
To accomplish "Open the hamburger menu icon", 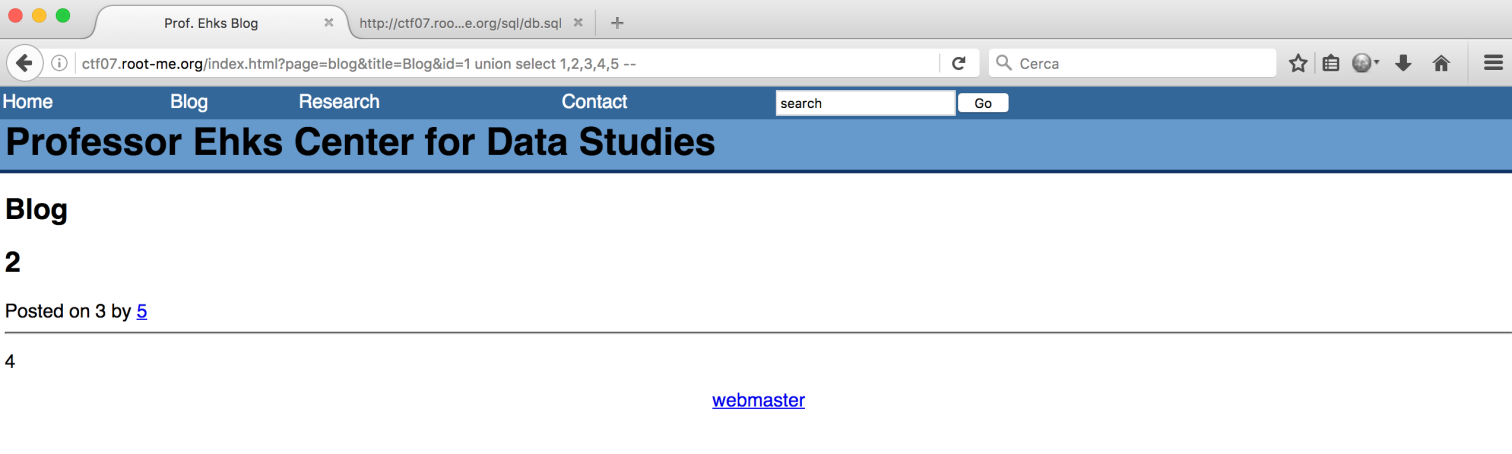I will coord(1493,63).
